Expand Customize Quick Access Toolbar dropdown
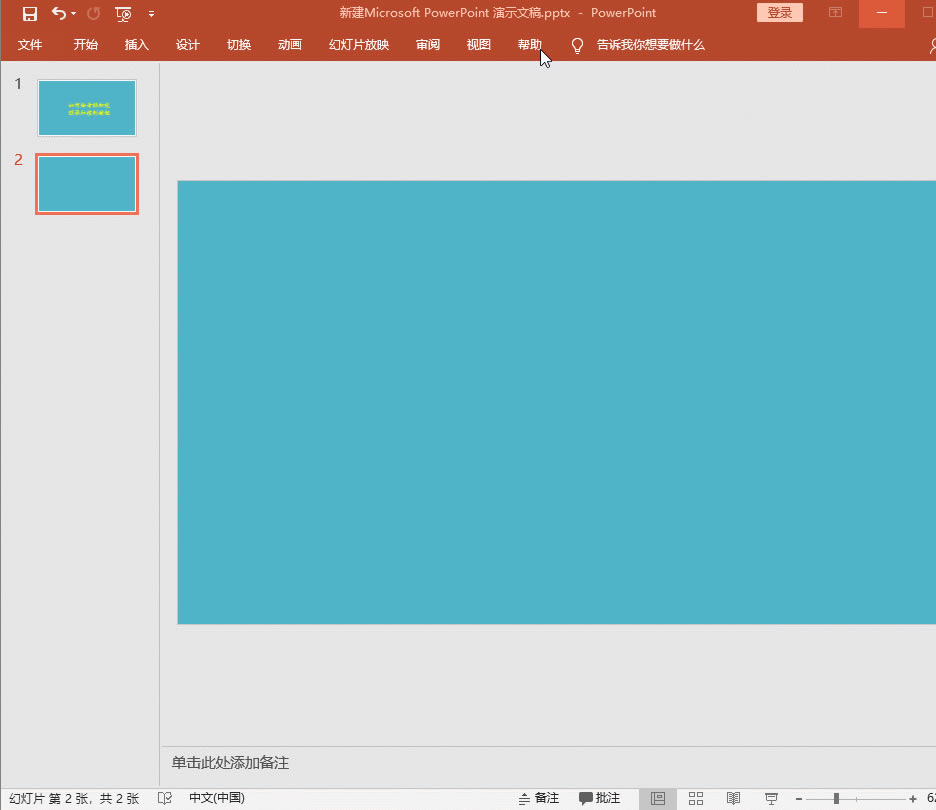Image resolution: width=936 pixels, height=810 pixels. tap(151, 13)
